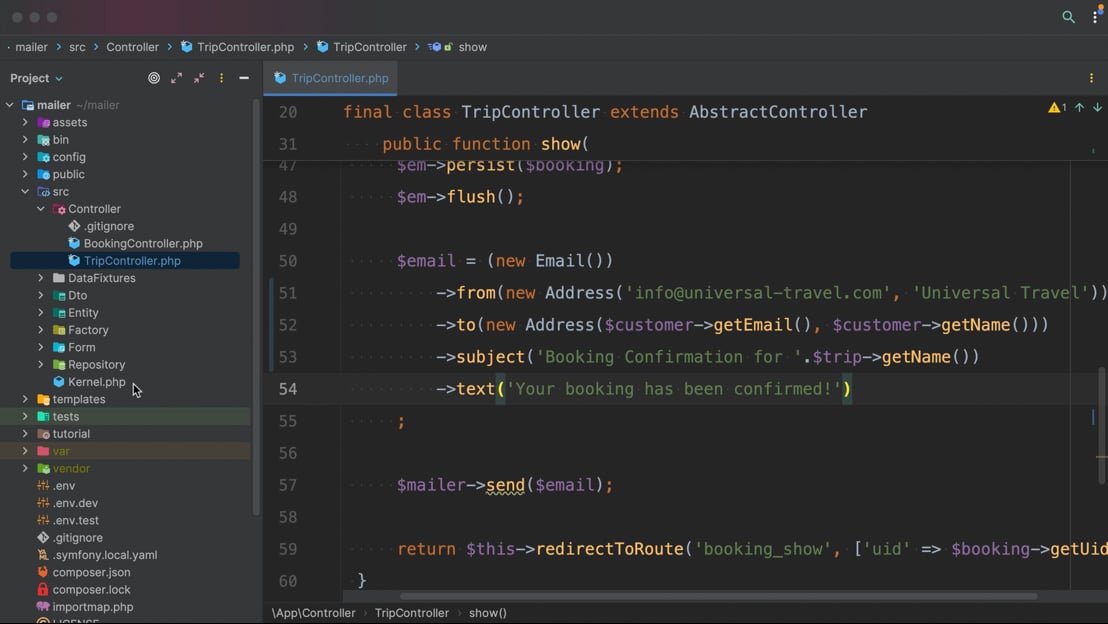Click Controller in the breadcrumb bar
This screenshot has height=624, width=1108.
pos(132,47)
